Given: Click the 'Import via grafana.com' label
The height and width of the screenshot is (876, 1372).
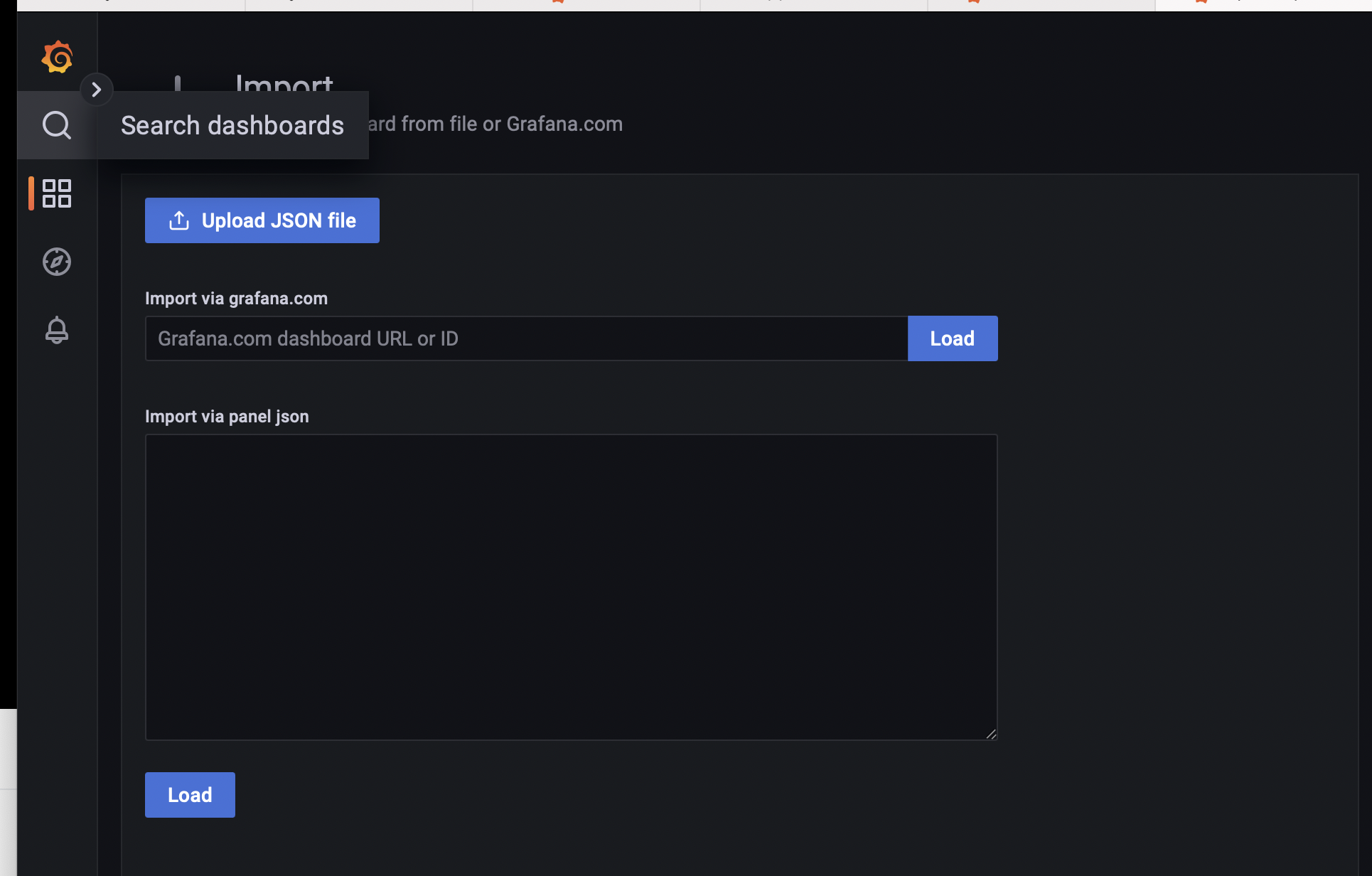Looking at the screenshot, I should [236, 299].
